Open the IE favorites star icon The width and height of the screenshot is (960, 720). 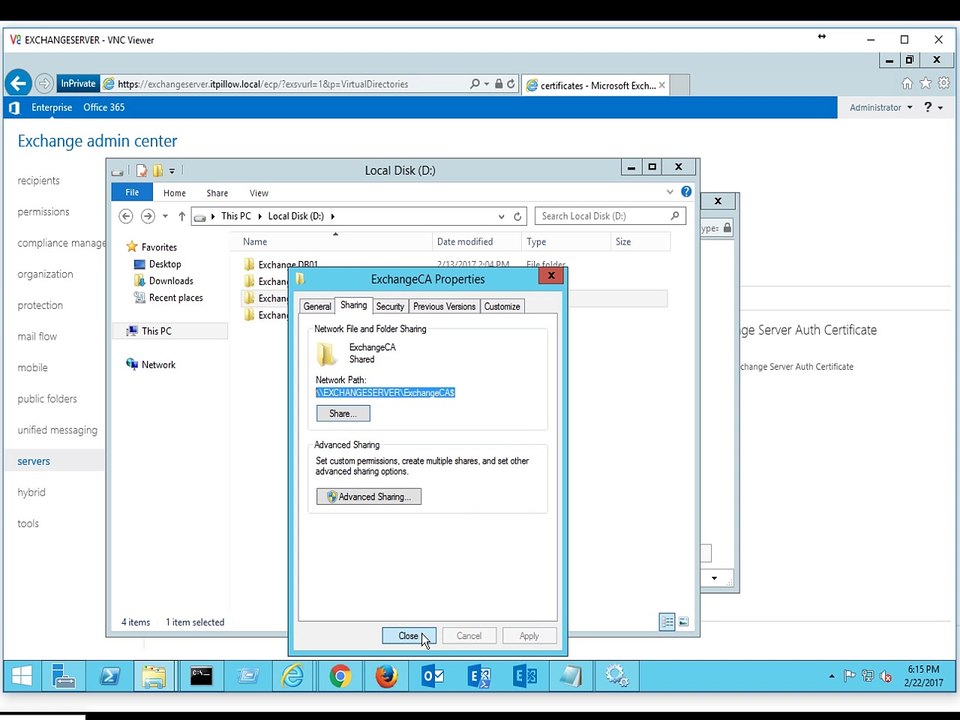tap(926, 83)
